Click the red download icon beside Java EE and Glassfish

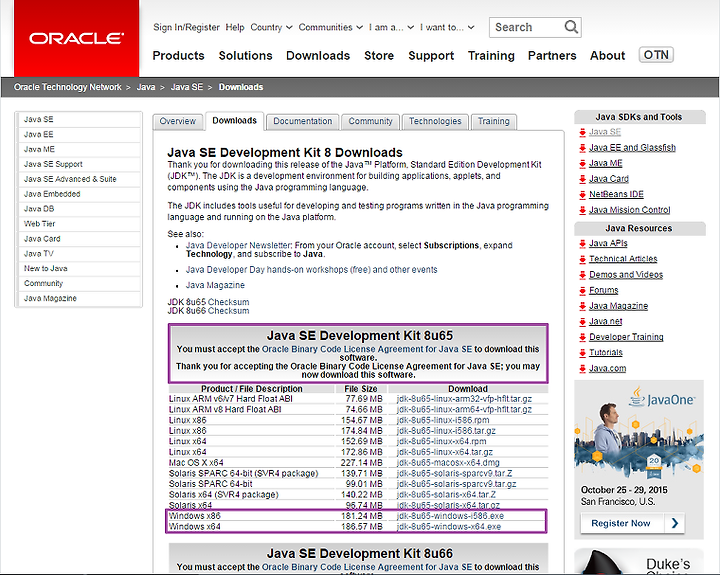point(582,148)
